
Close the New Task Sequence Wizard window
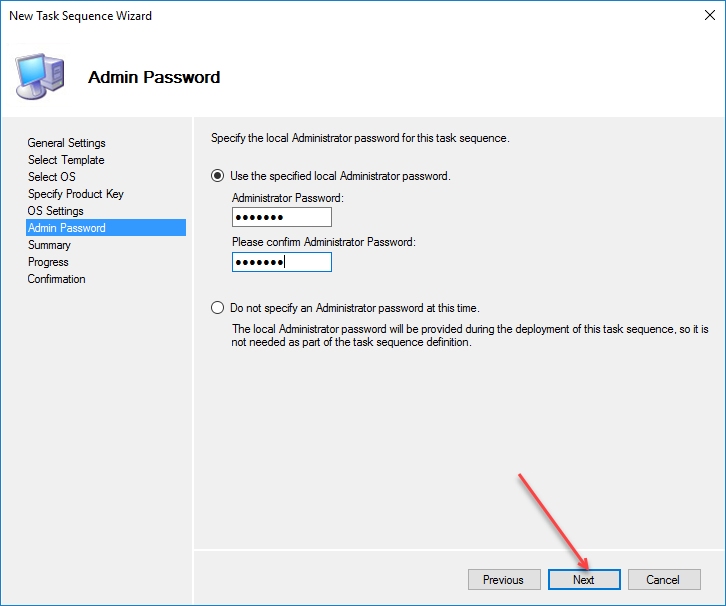tap(703, 16)
